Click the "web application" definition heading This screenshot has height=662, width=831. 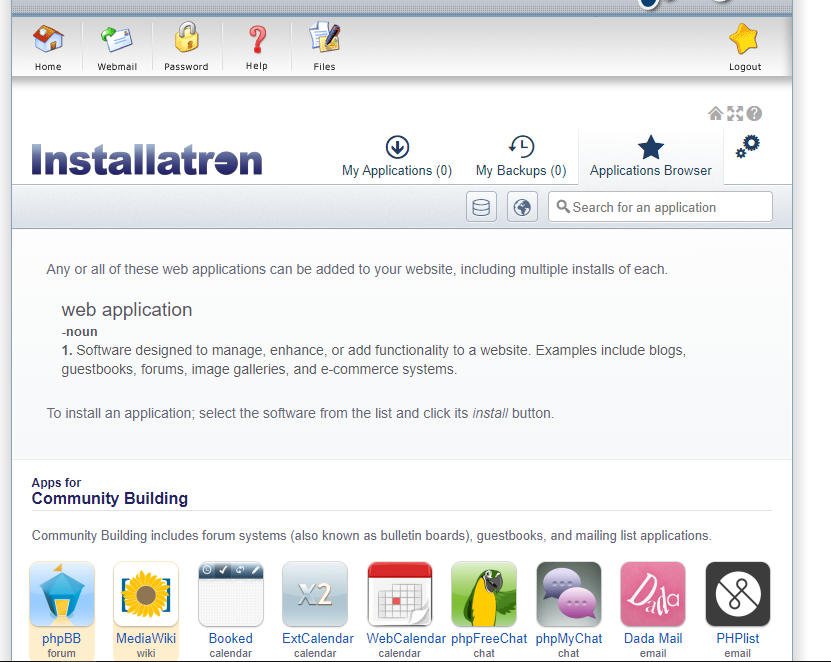pos(127,310)
